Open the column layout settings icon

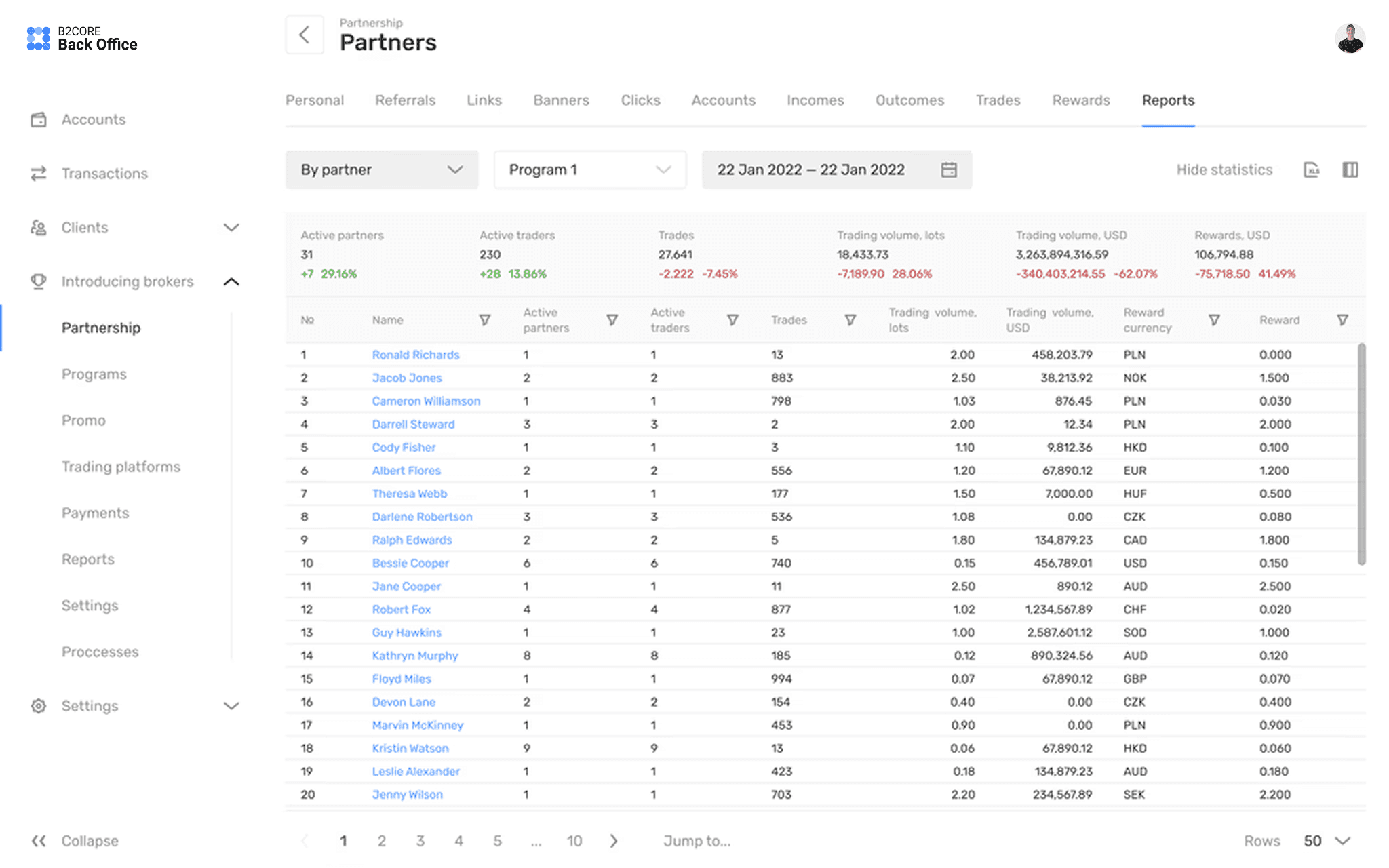pyautogui.click(x=1350, y=170)
